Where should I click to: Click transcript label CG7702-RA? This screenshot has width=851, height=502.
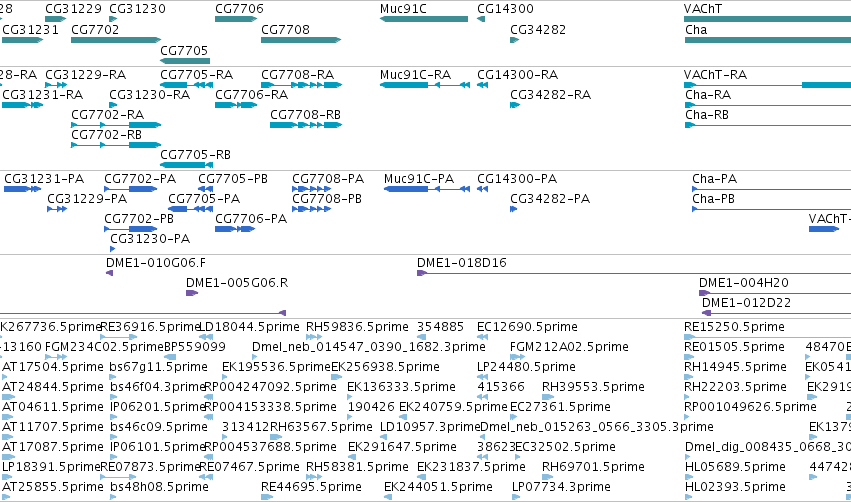coord(107,115)
